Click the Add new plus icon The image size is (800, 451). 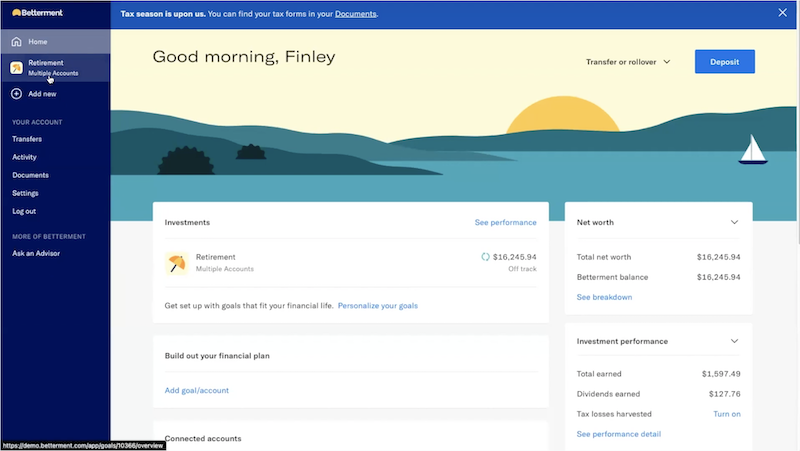(x=16, y=93)
